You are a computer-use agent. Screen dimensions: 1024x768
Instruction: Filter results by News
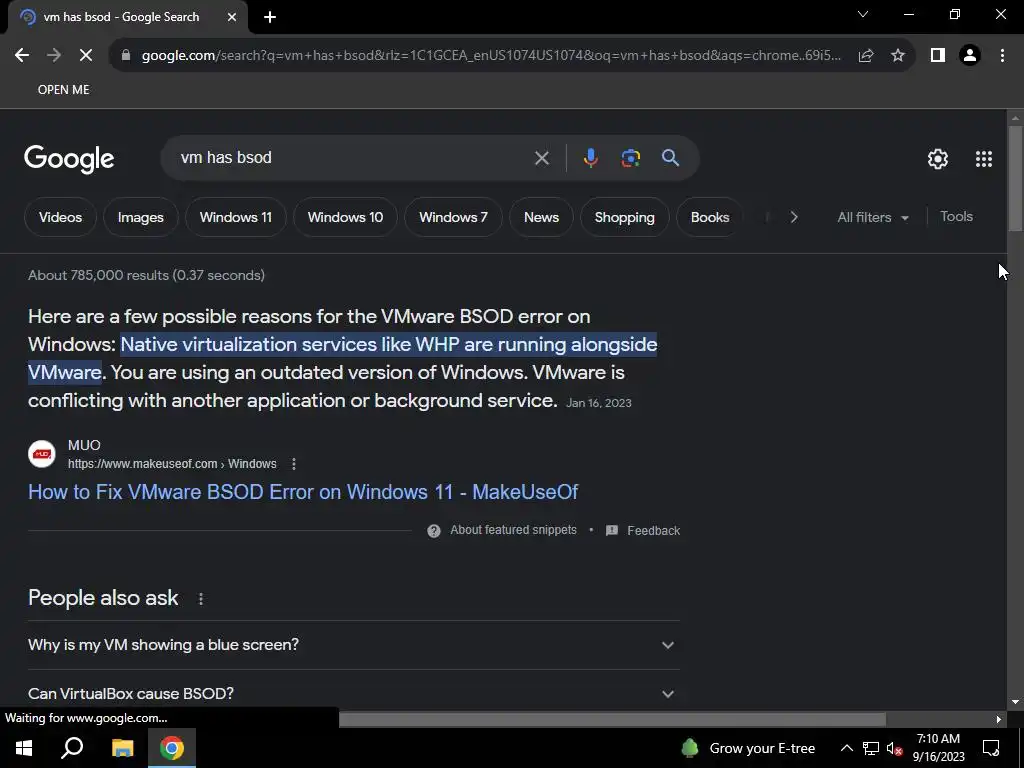coord(541,217)
